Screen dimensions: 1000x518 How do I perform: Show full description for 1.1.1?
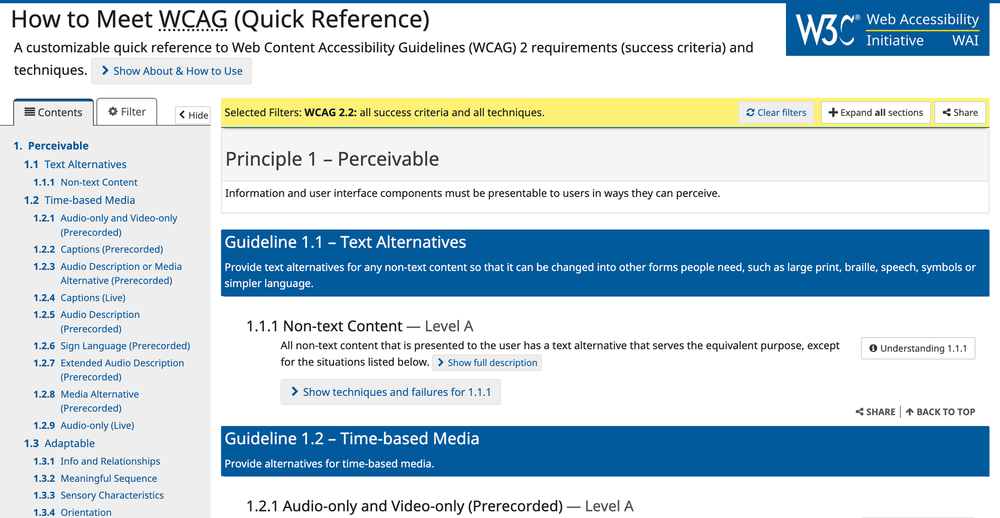pos(487,363)
